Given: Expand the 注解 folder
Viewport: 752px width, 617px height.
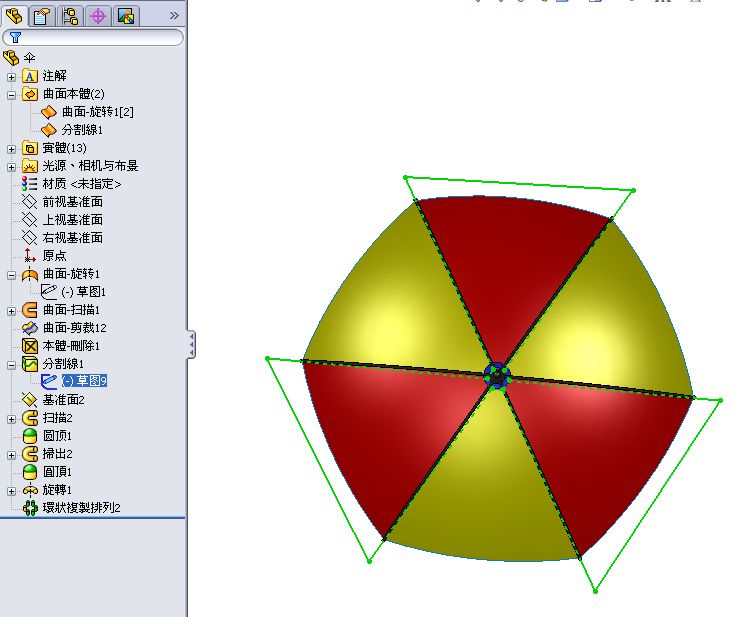Looking at the screenshot, I should pyautogui.click(x=12, y=77).
